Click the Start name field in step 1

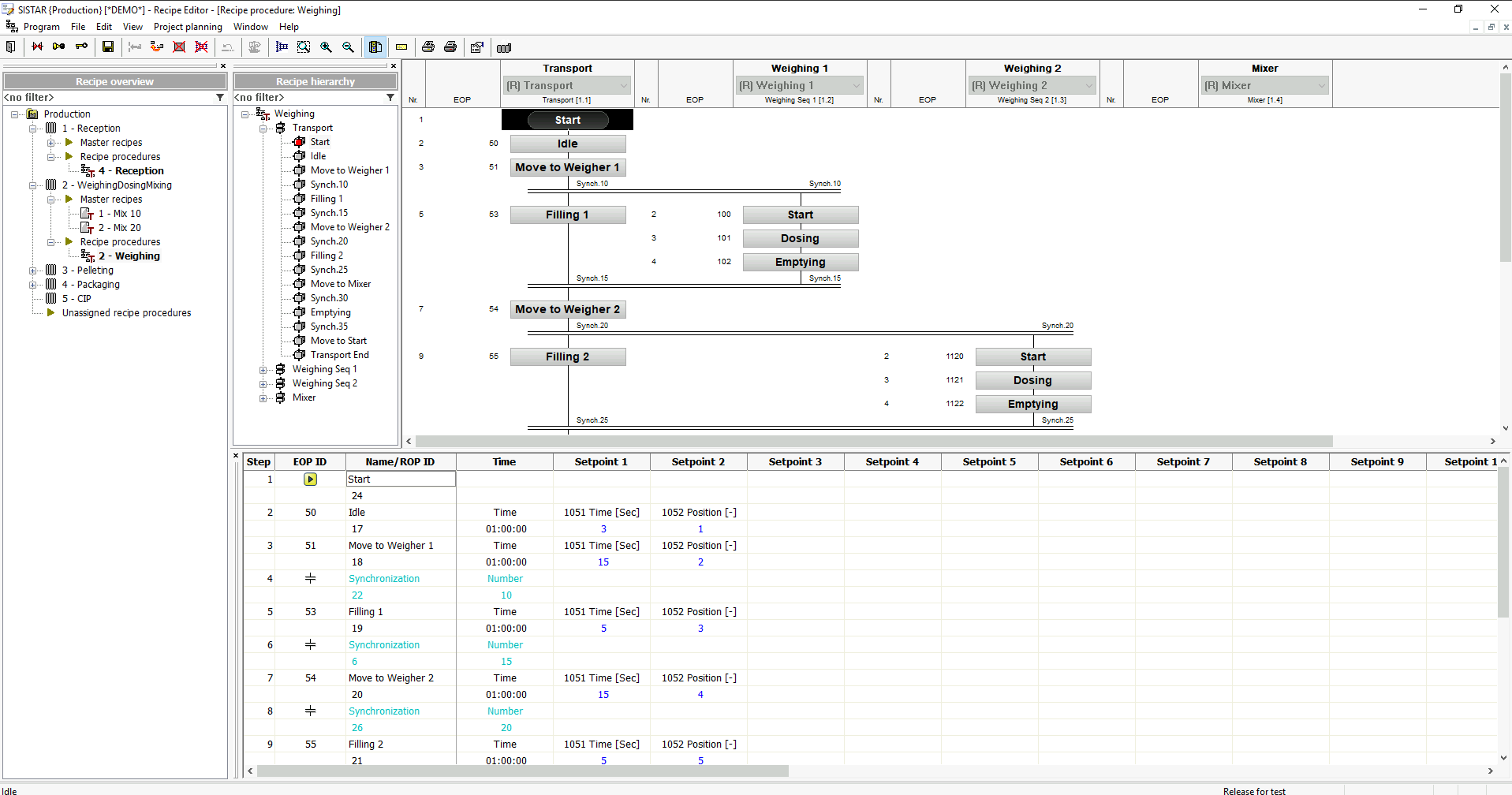[x=401, y=480]
